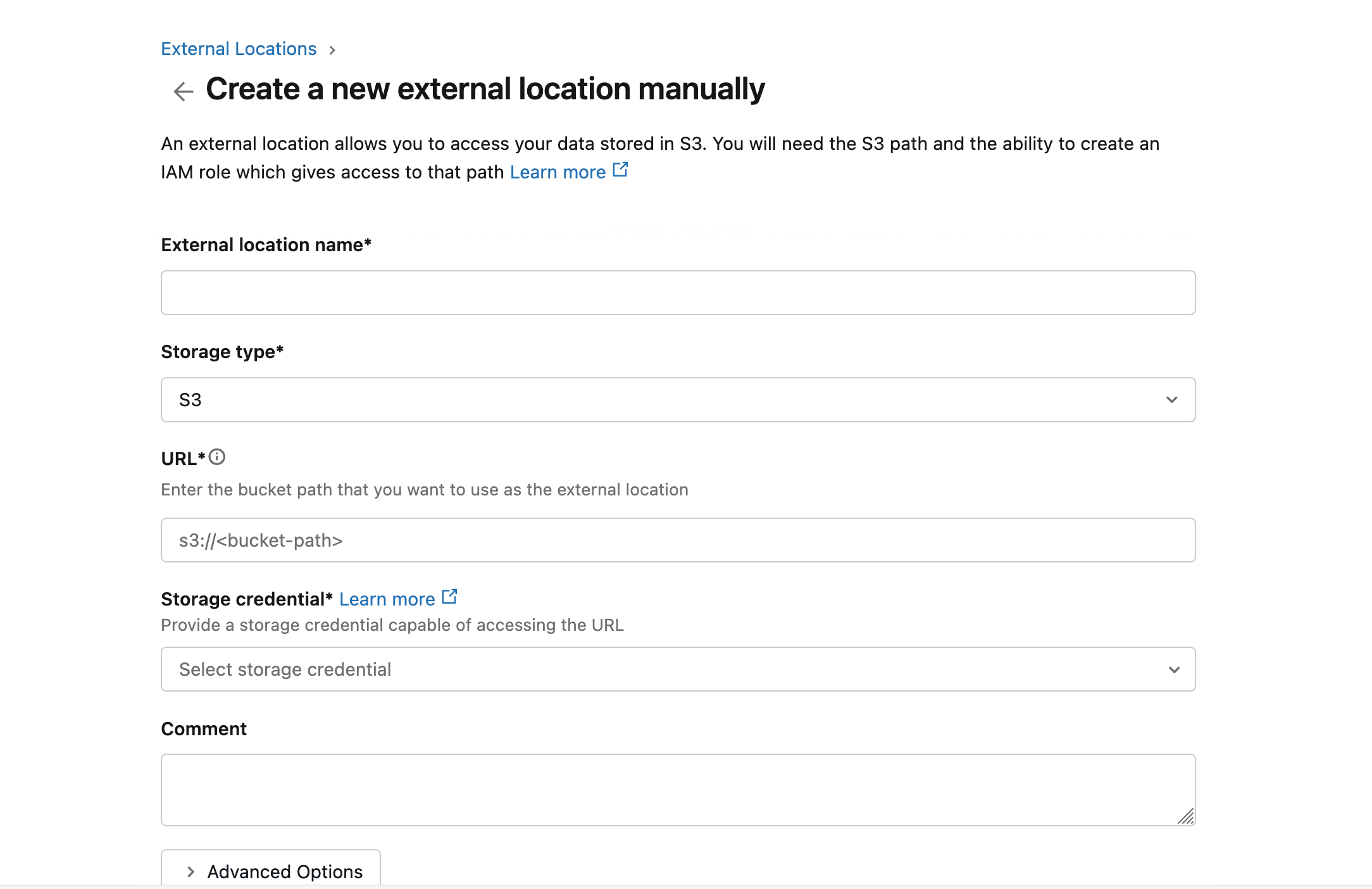Screen dimensions: 1372x889
Task: Expand the Advanced Options section
Action: pyautogui.click(x=271, y=871)
